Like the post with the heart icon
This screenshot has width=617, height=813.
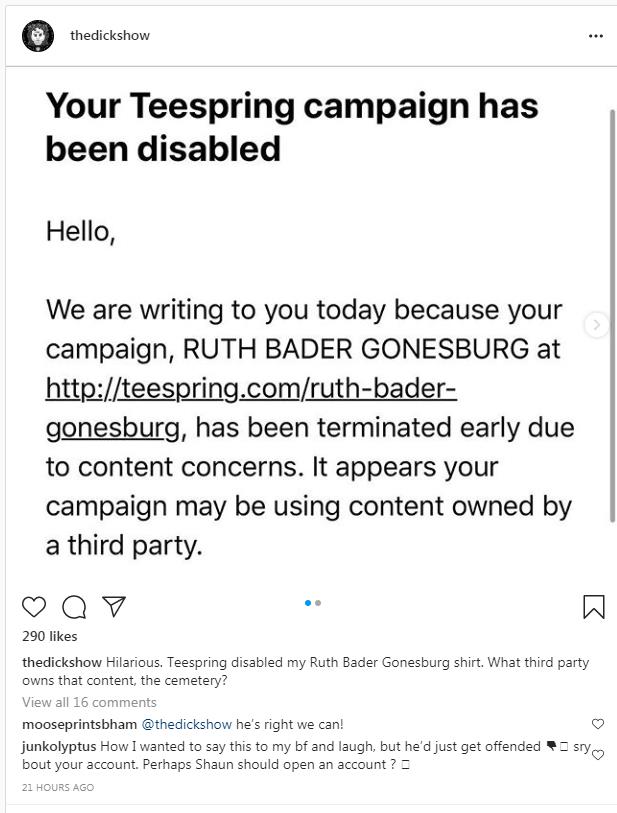click(34, 606)
